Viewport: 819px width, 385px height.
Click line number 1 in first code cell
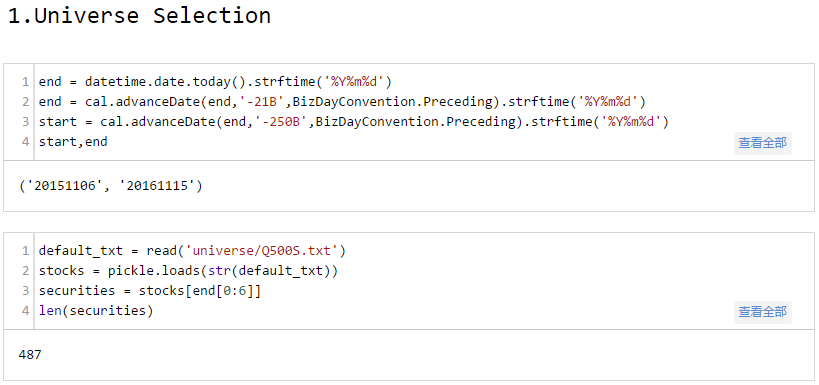pos(26,82)
